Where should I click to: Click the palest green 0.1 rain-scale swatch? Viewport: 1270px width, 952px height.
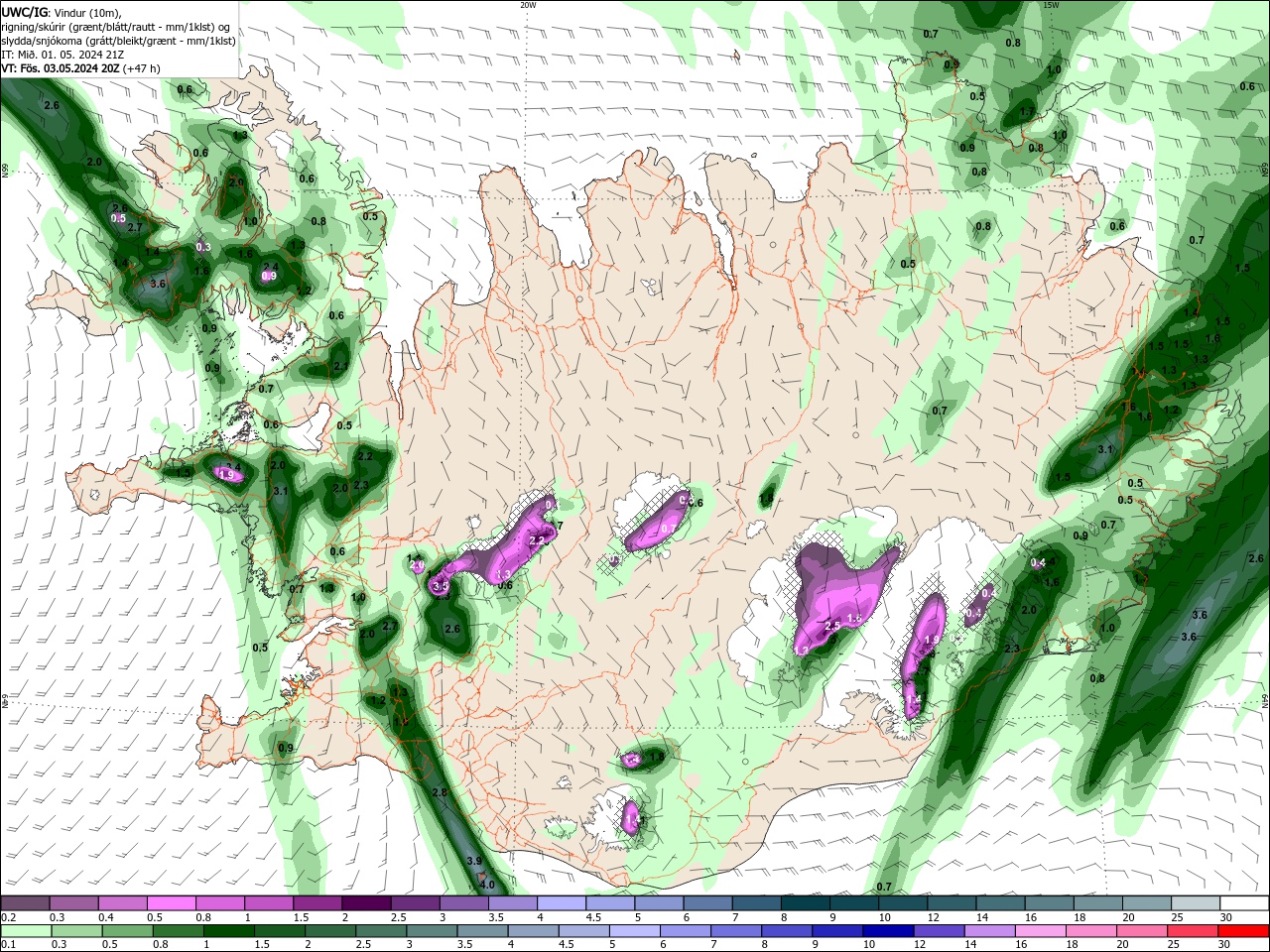click(26, 931)
